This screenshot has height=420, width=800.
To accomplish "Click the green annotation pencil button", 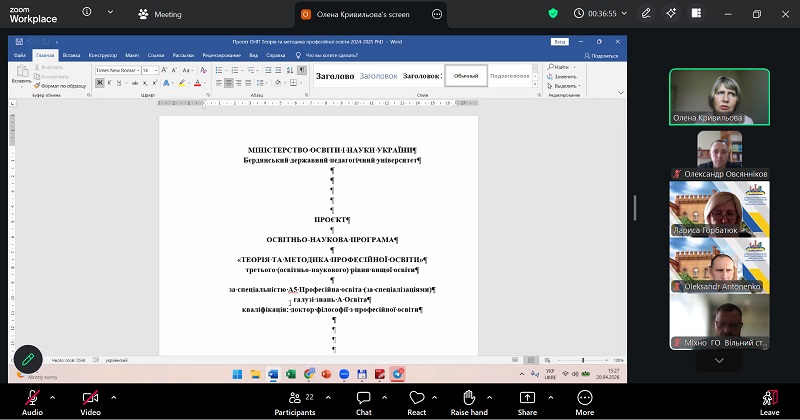I will coord(27,358).
